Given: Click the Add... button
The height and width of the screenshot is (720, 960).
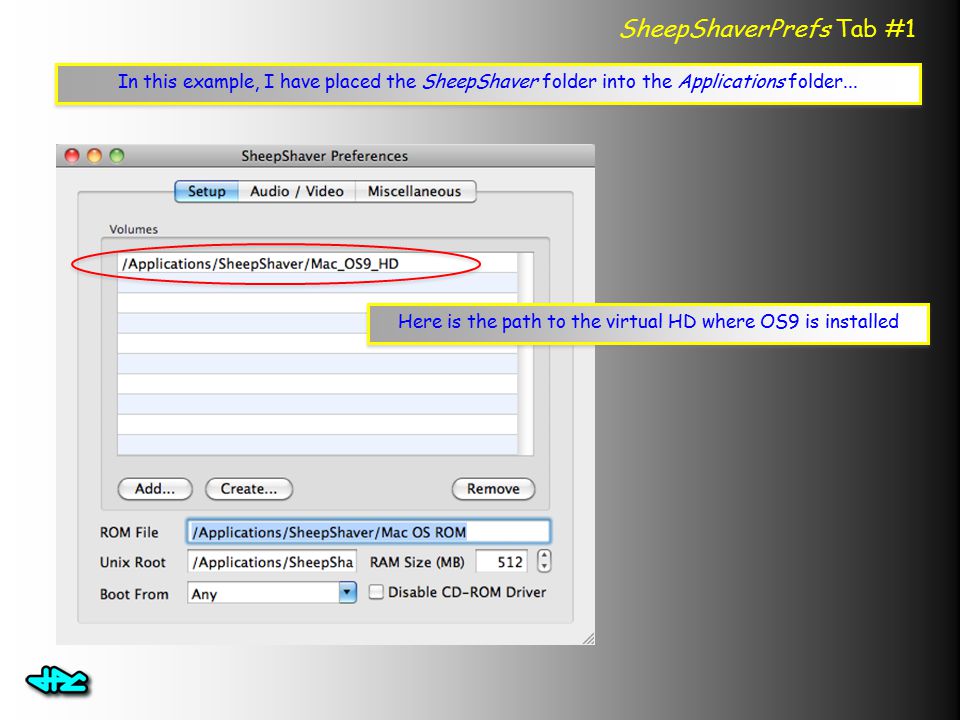Looking at the screenshot, I should (x=155, y=489).
